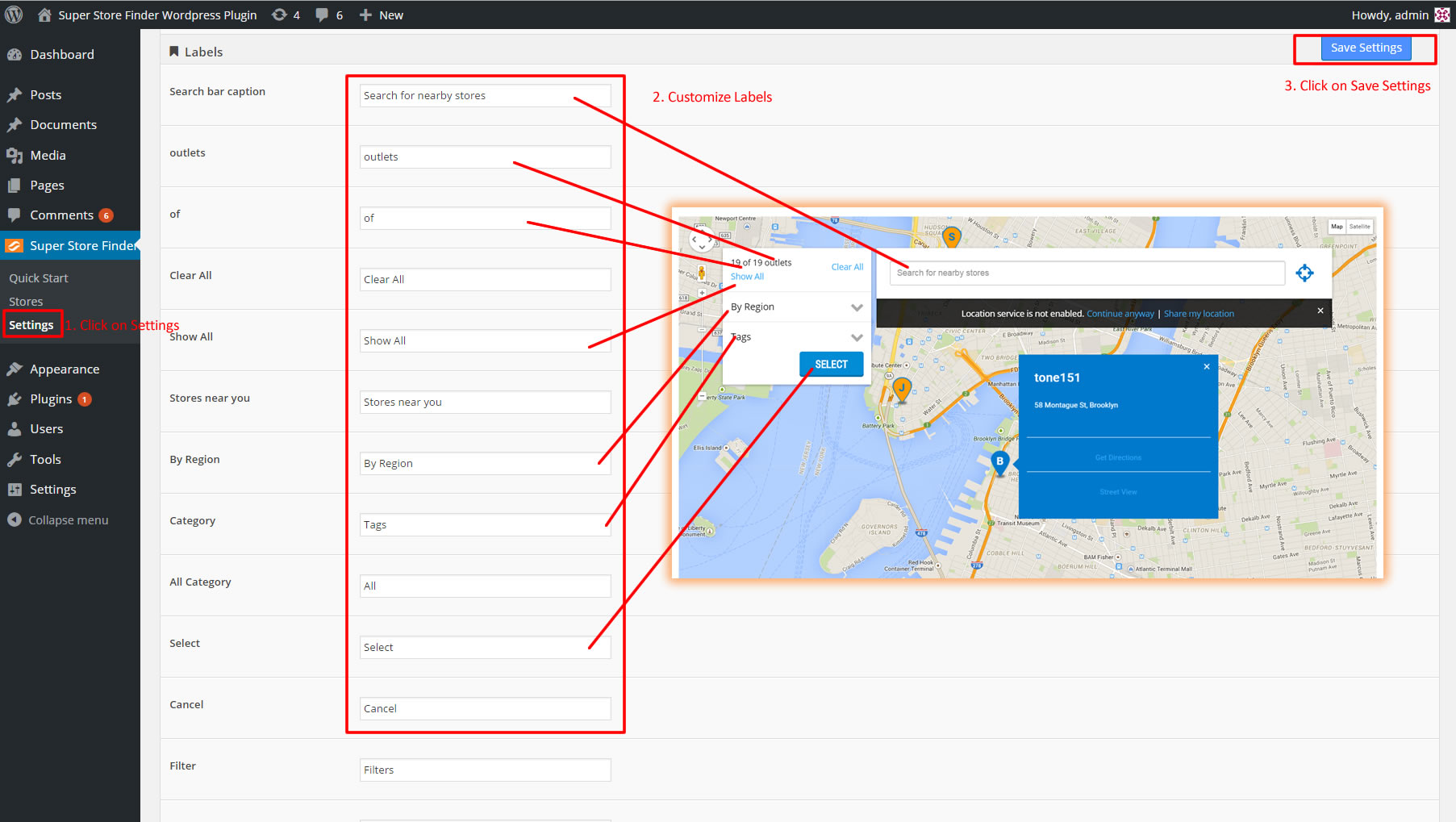The width and height of the screenshot is (1456, 822).
Task: Click the home icon beside the site name
Action: 44,15
